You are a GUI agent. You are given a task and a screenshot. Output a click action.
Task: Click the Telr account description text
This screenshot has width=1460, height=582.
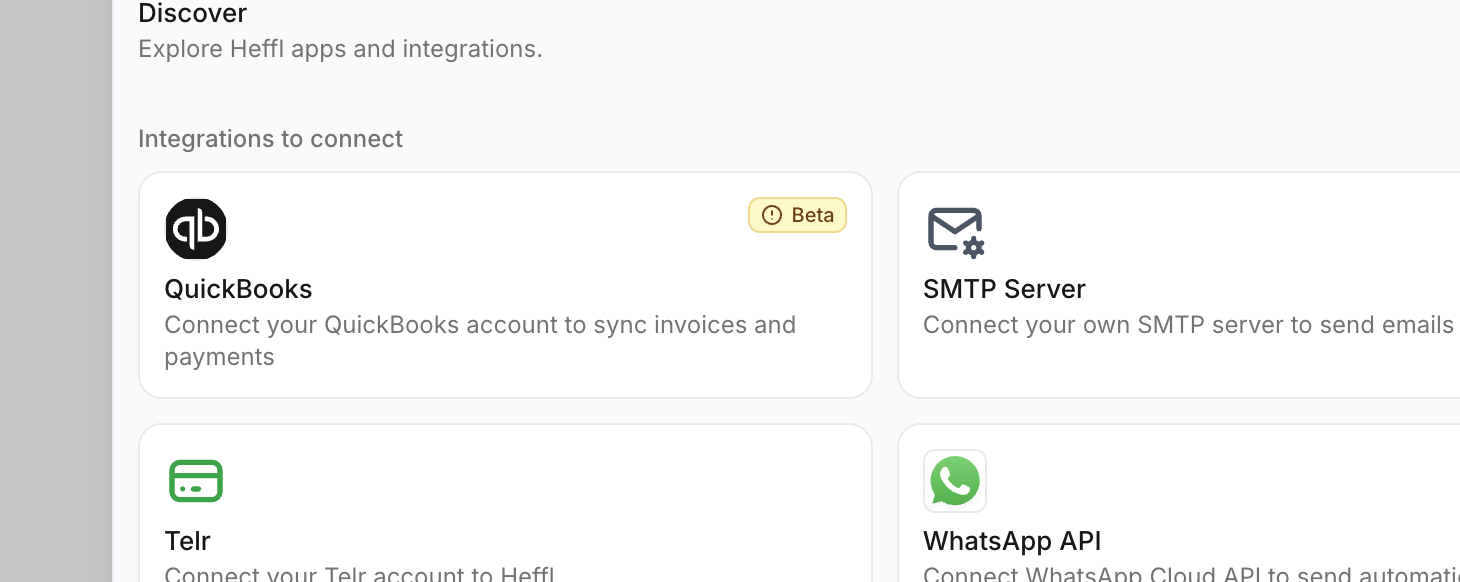[359, 575]
